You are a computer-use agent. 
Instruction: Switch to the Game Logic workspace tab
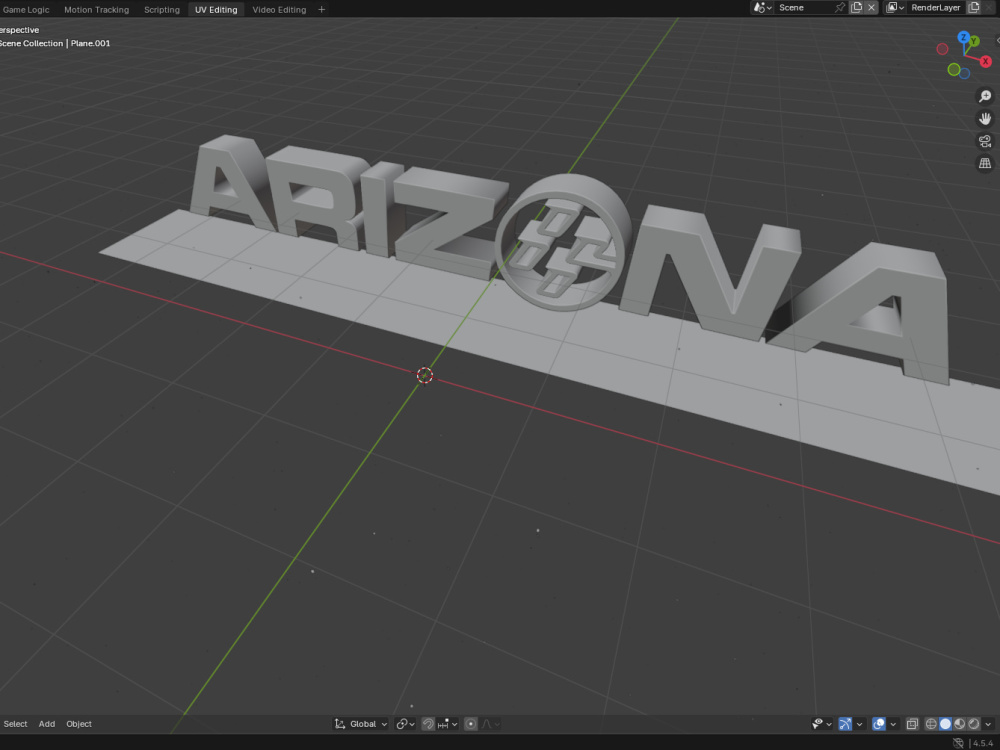(26, 10)
